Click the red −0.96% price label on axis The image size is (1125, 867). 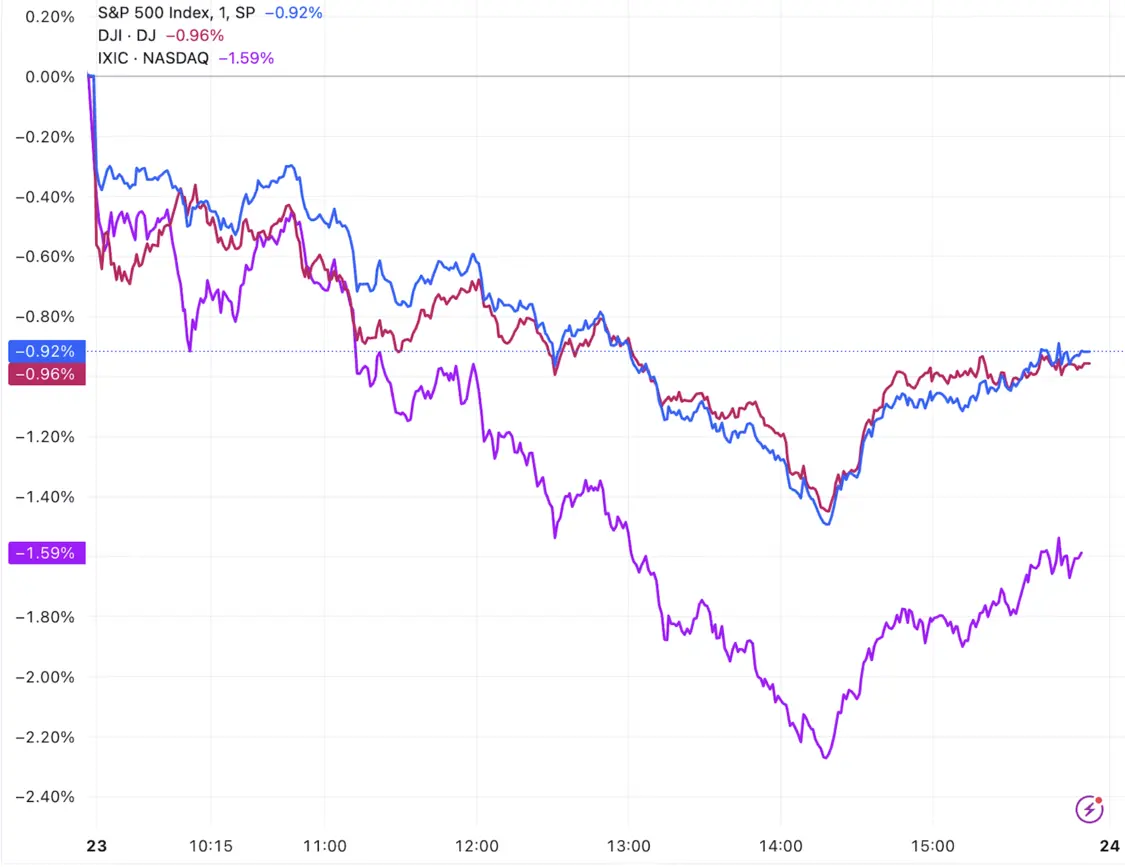coord(47,374)
